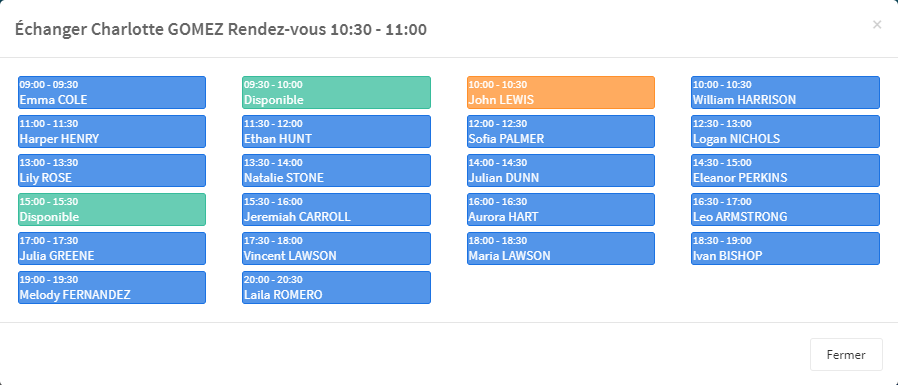Select Emma COLE 09:00 appointment slot
The image size is (898, 385).
(x=112, y=92)
